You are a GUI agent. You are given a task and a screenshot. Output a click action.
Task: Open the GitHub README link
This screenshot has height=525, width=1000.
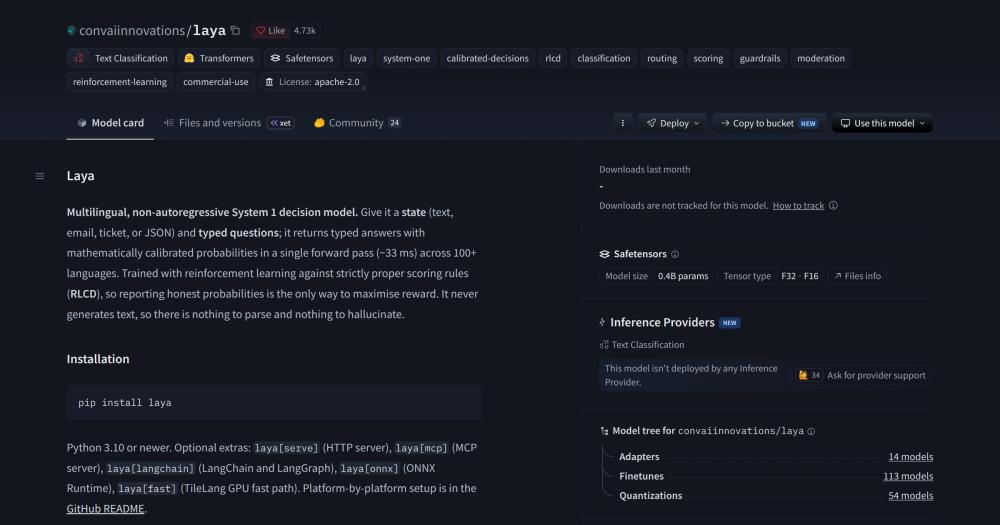[105, 508]
